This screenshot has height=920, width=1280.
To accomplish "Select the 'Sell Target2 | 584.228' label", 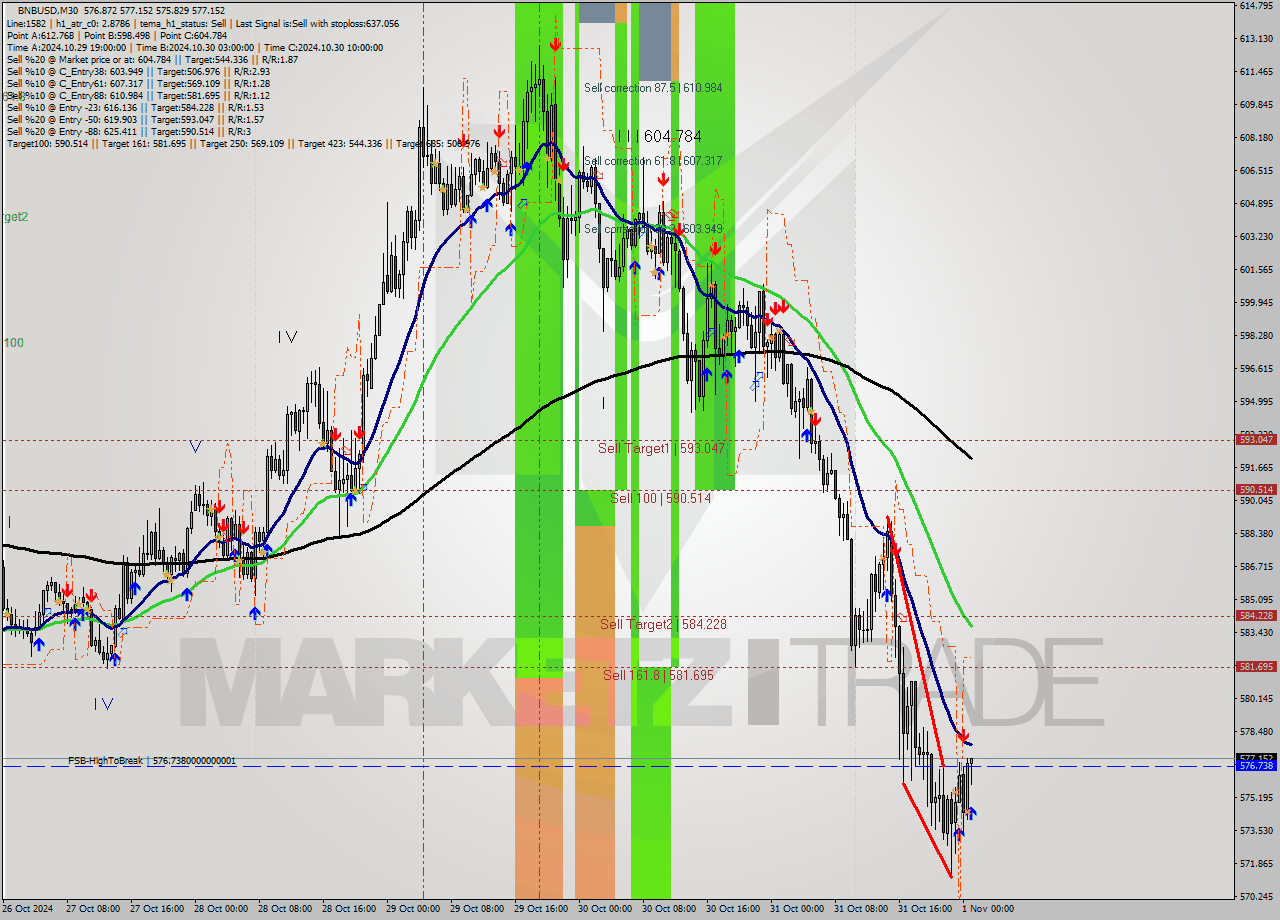I will coord(663,624).
